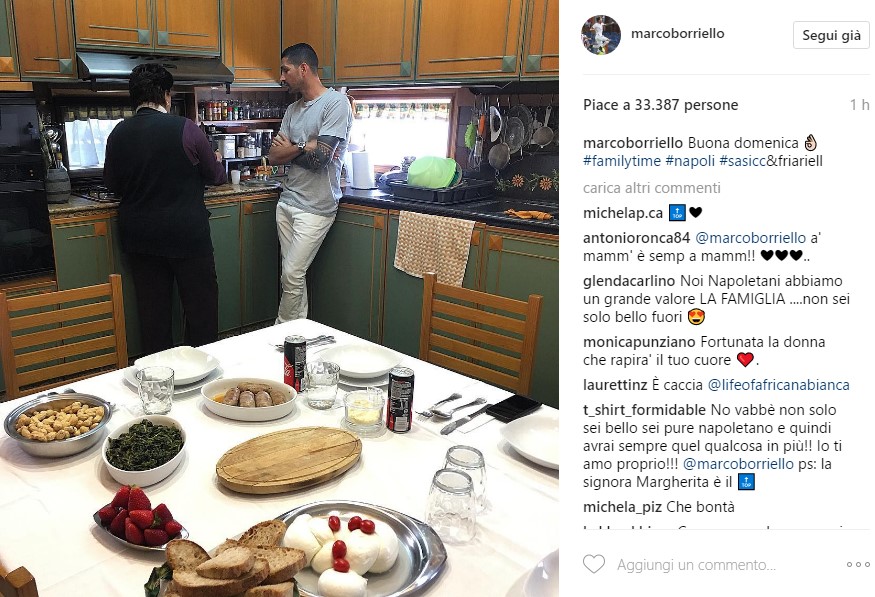This screenshot has height=597, width=875.
Task: Open commenter michelap.ca's profile
Action: click(x=623, y=213)
